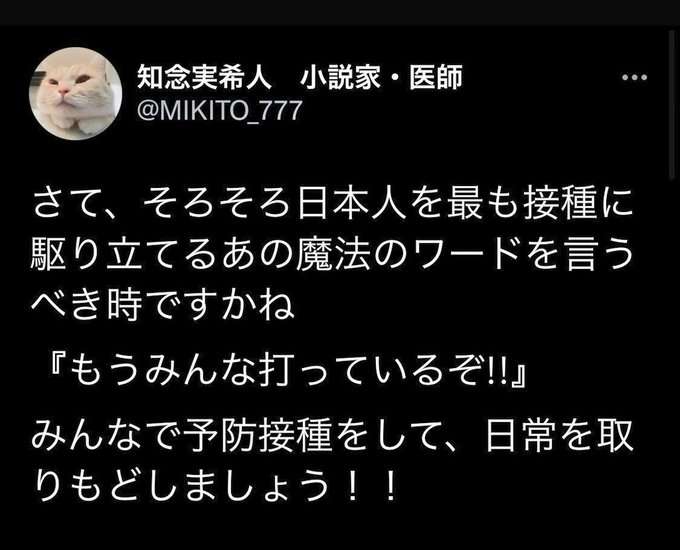Open the three-dot more options menu
Image resolution: width=680 pixels, height=550 pixels.
(x=634, y=78)
